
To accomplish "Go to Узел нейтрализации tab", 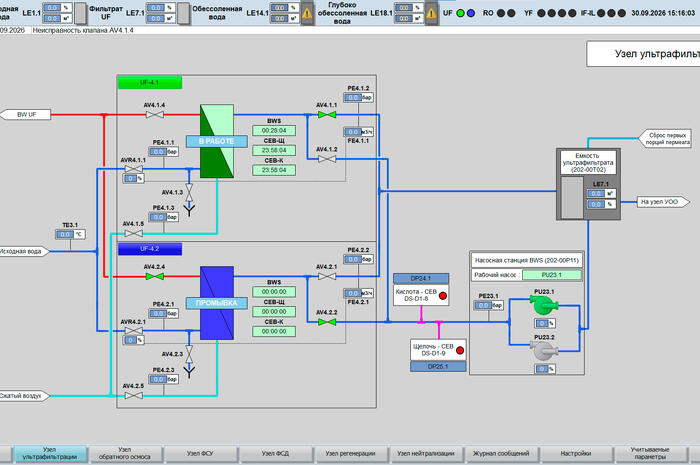I will pos(425,453).
